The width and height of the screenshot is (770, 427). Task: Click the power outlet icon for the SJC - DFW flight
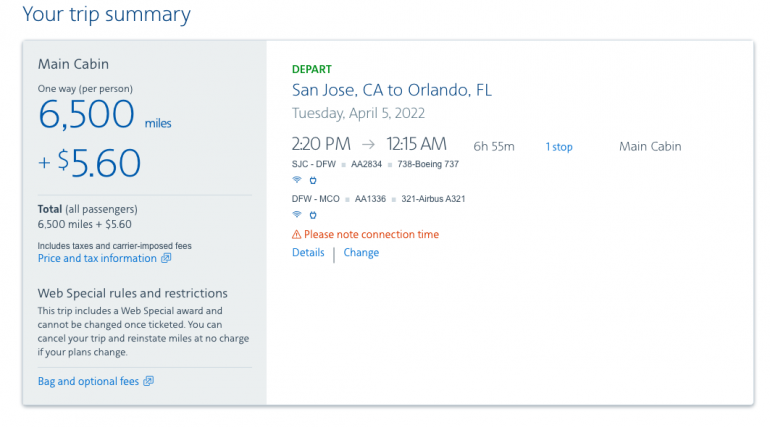pyautogui.click(x=312, y=180)
